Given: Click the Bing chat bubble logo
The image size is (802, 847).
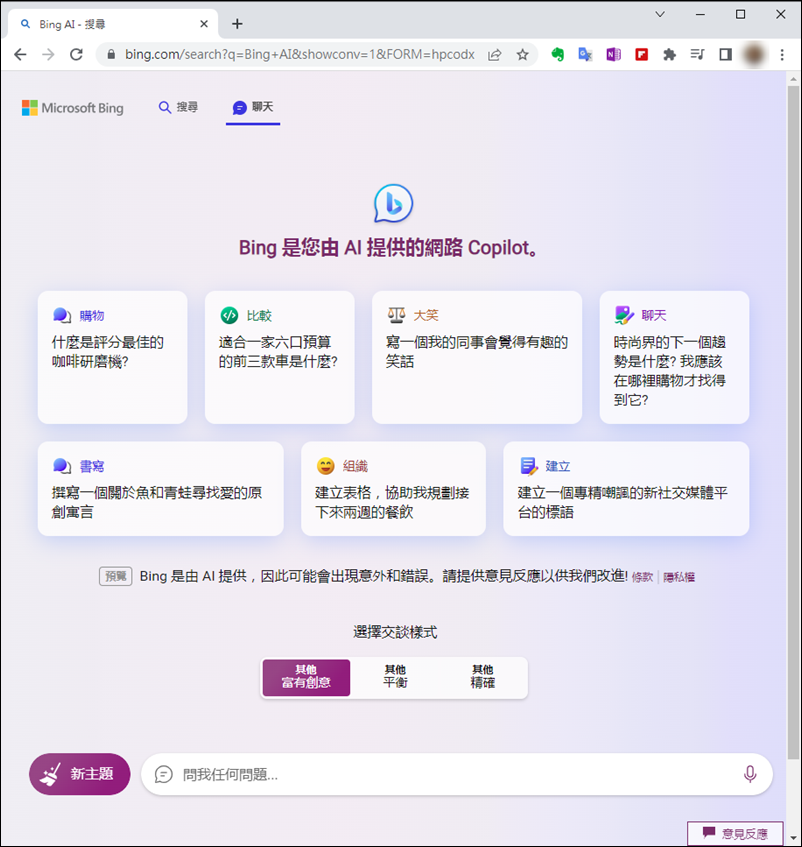Looking at the screenshot, I should tap(394, 204).
